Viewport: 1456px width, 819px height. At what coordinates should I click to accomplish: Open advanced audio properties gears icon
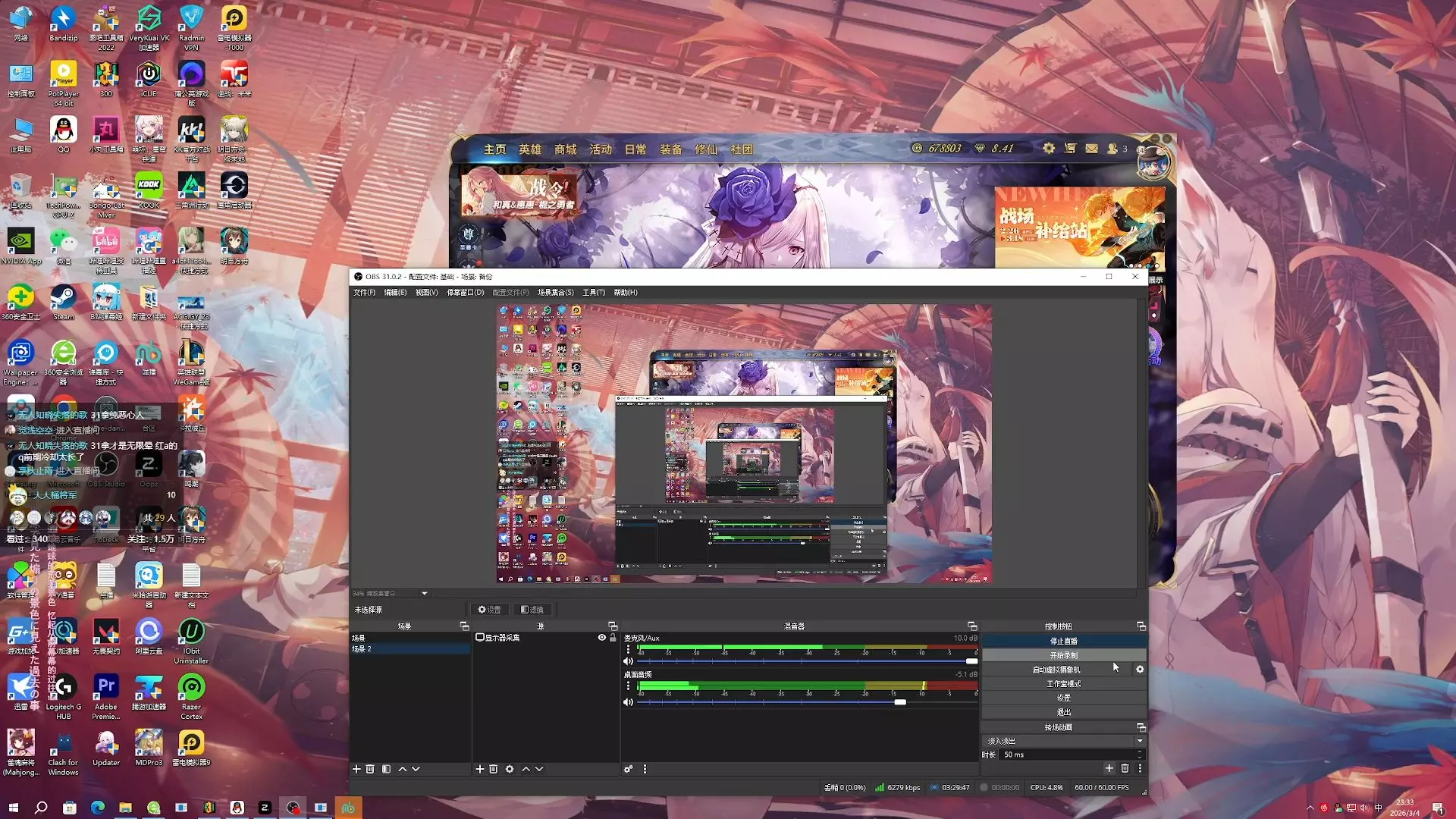(629, 769)
